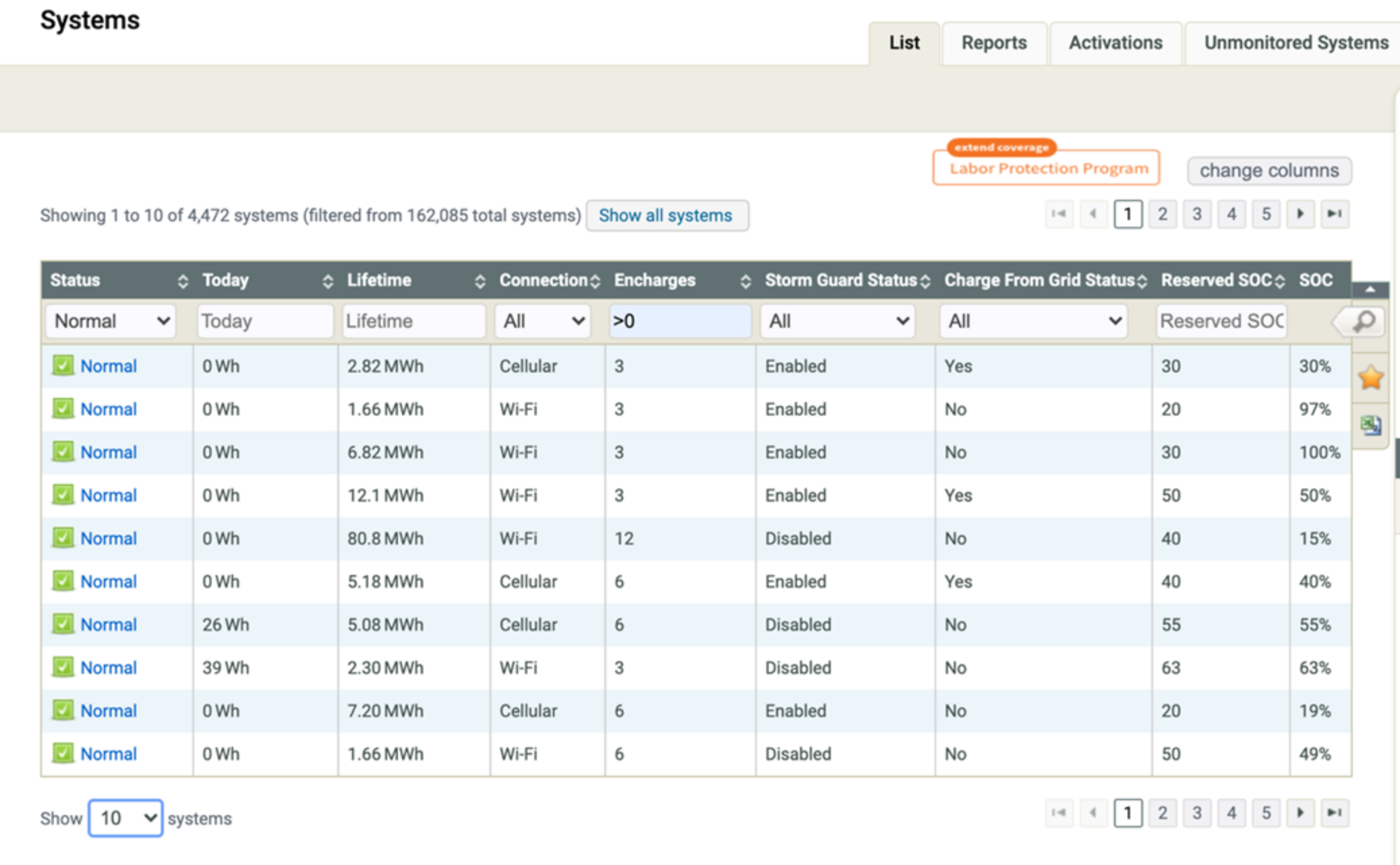Open the Show 10 systems dropdown

pyautogui.click(x=125, y=818)
